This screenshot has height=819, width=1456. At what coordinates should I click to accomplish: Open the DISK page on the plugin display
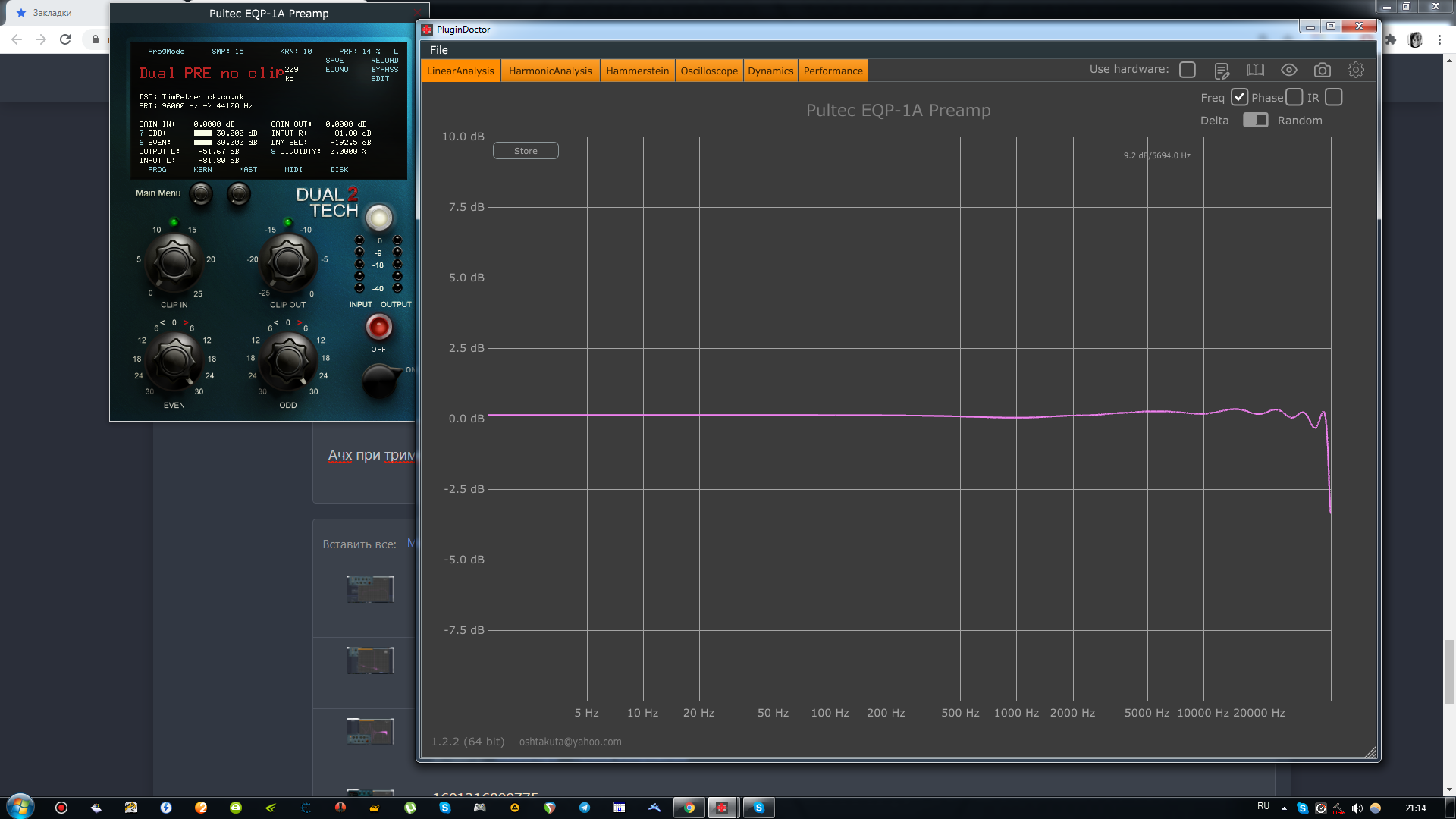coord(339,170)
